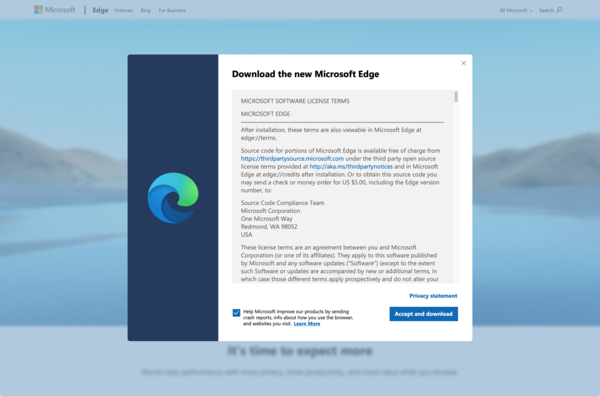Click the 'MICROSOFT SOFTWARE LICENSE TERMS' heading
Viewport: 600px width, 396px height.
click(x=295, y=101)
